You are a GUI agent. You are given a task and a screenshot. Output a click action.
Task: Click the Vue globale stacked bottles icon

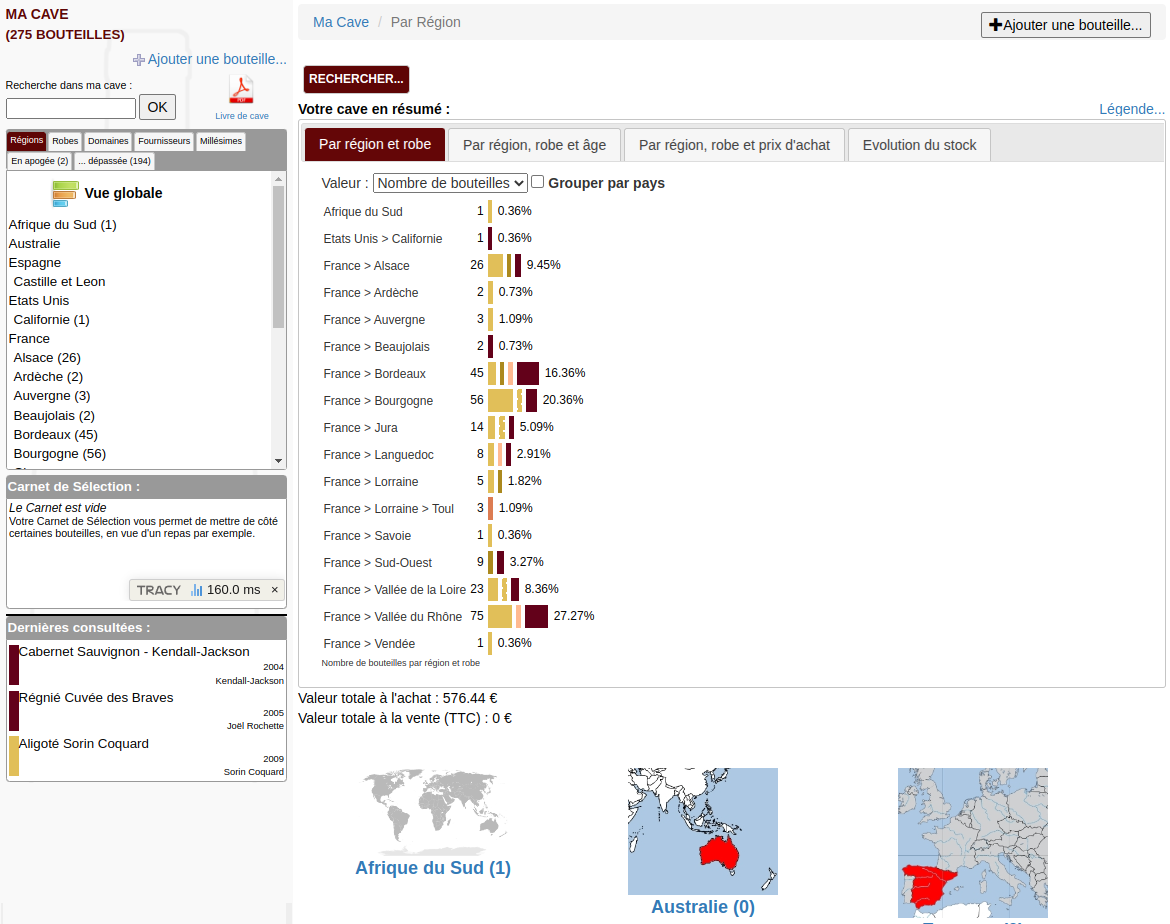click(64, 192)
